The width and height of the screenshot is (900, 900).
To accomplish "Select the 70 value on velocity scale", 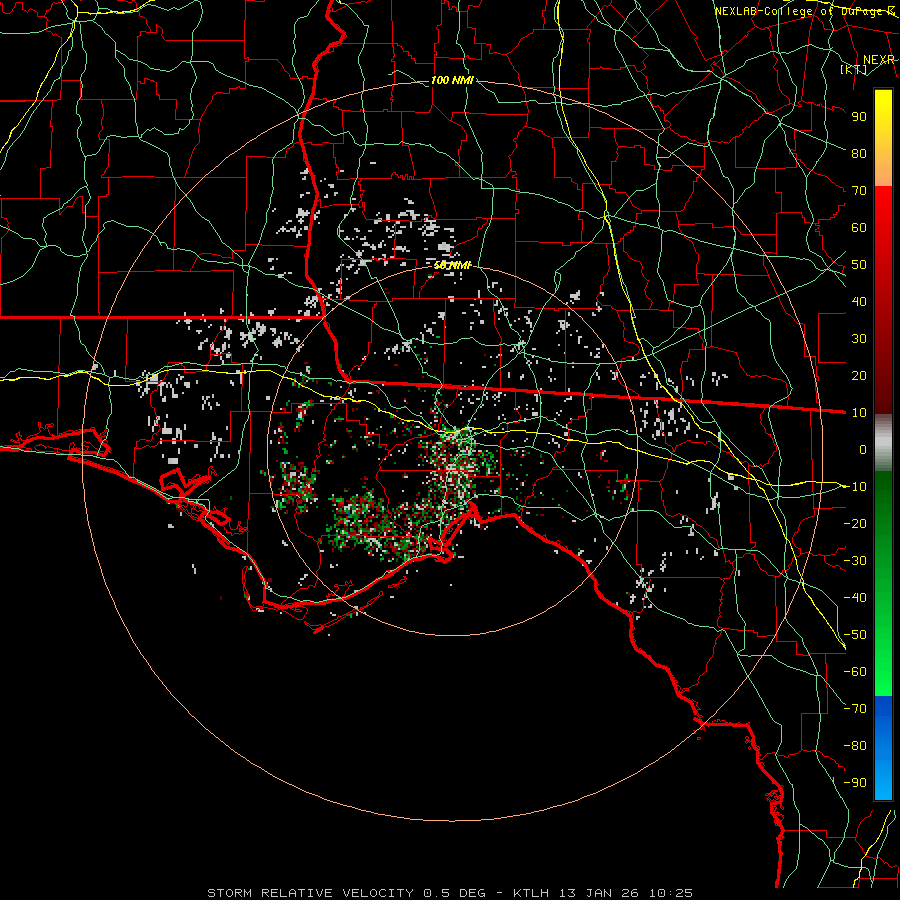I will [x=859, y=191].
